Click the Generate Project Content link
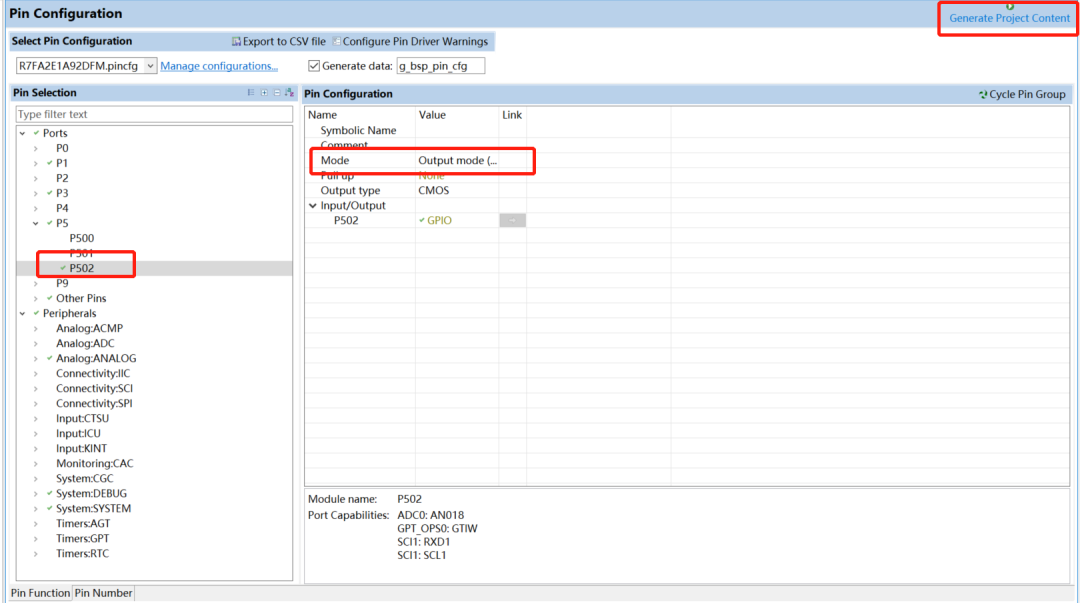 coord(1009,19)
